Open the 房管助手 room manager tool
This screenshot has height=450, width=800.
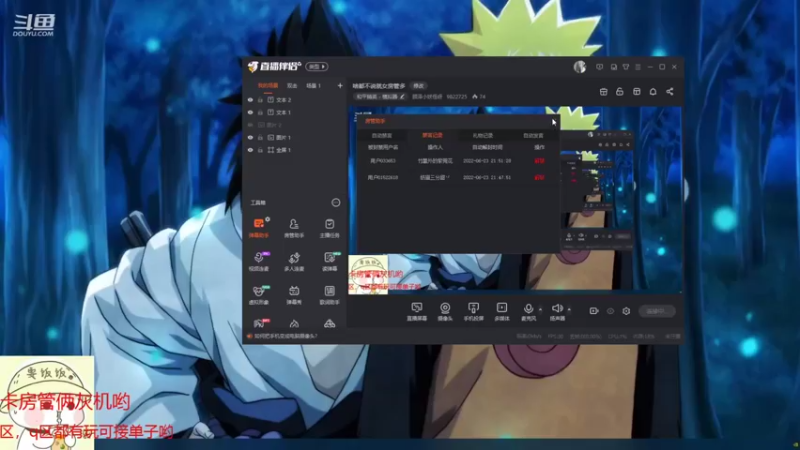(x=294, y=228)
